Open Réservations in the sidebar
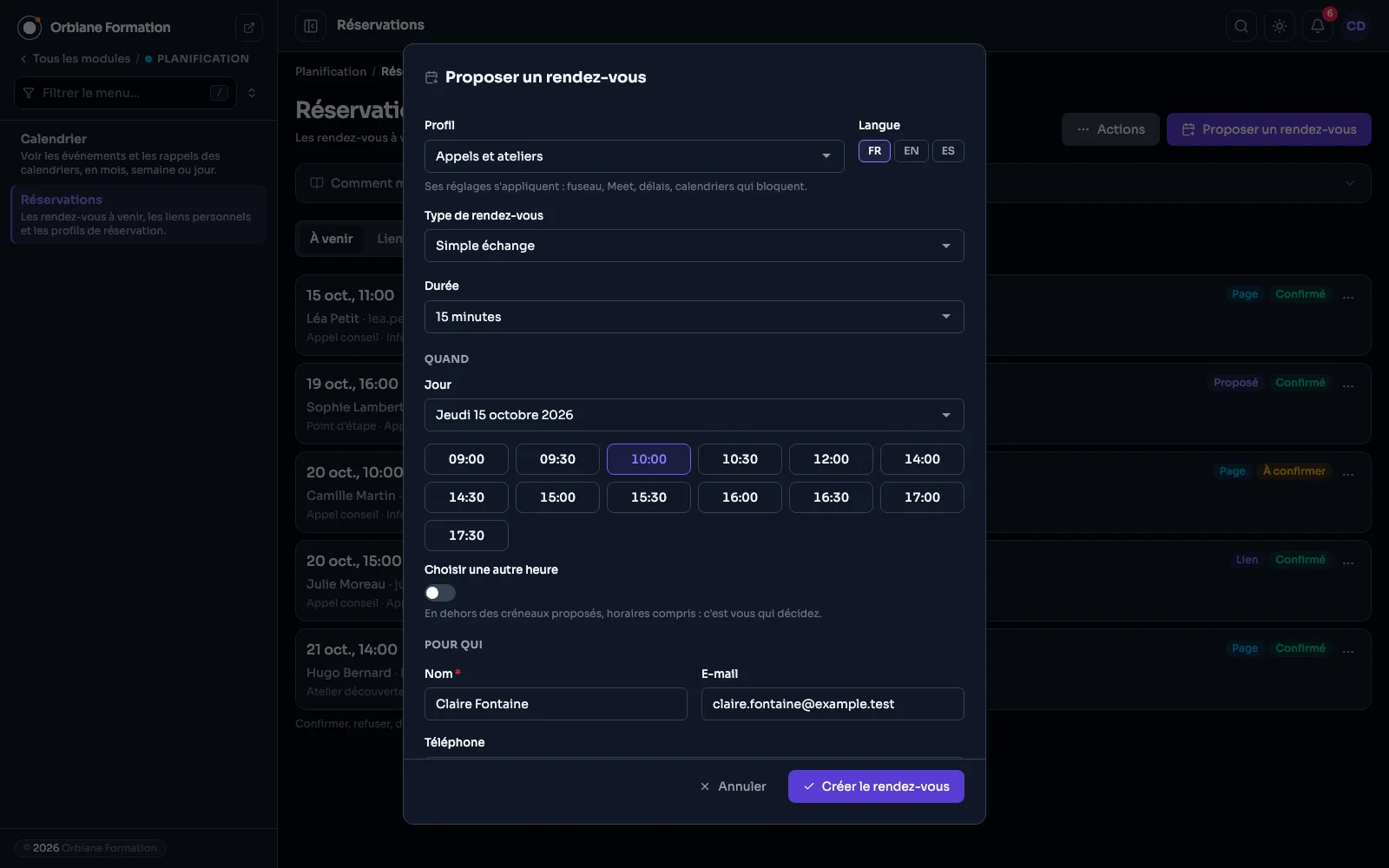The height and width of the screenshot is (868, 1389). 139,214
